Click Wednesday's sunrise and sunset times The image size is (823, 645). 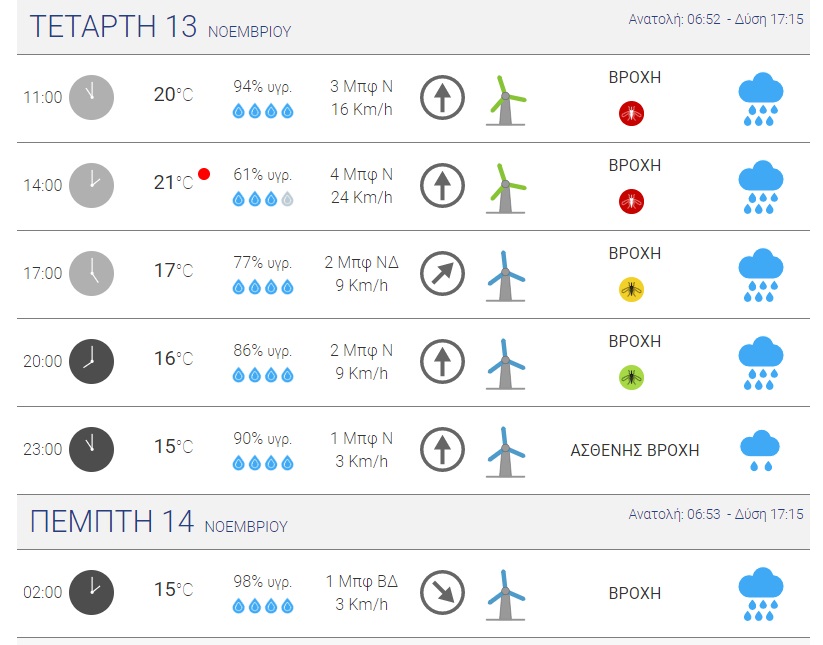click(716, 19)
